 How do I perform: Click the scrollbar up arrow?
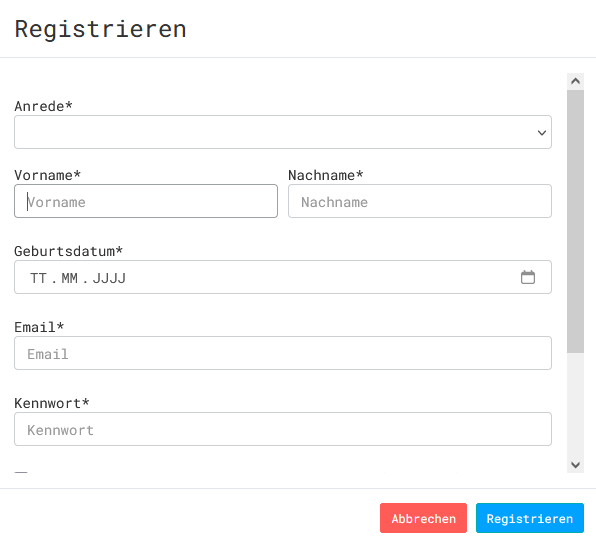pos(575,81)
